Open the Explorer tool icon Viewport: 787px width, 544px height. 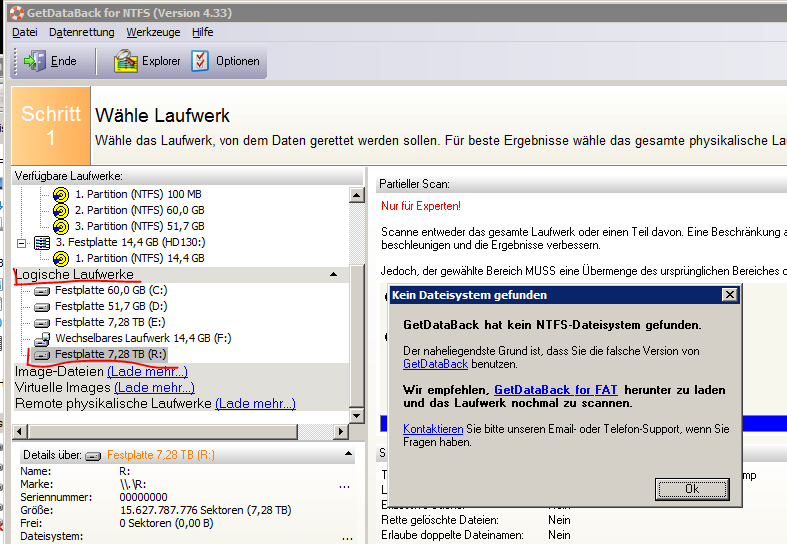(x=125, y=61)
